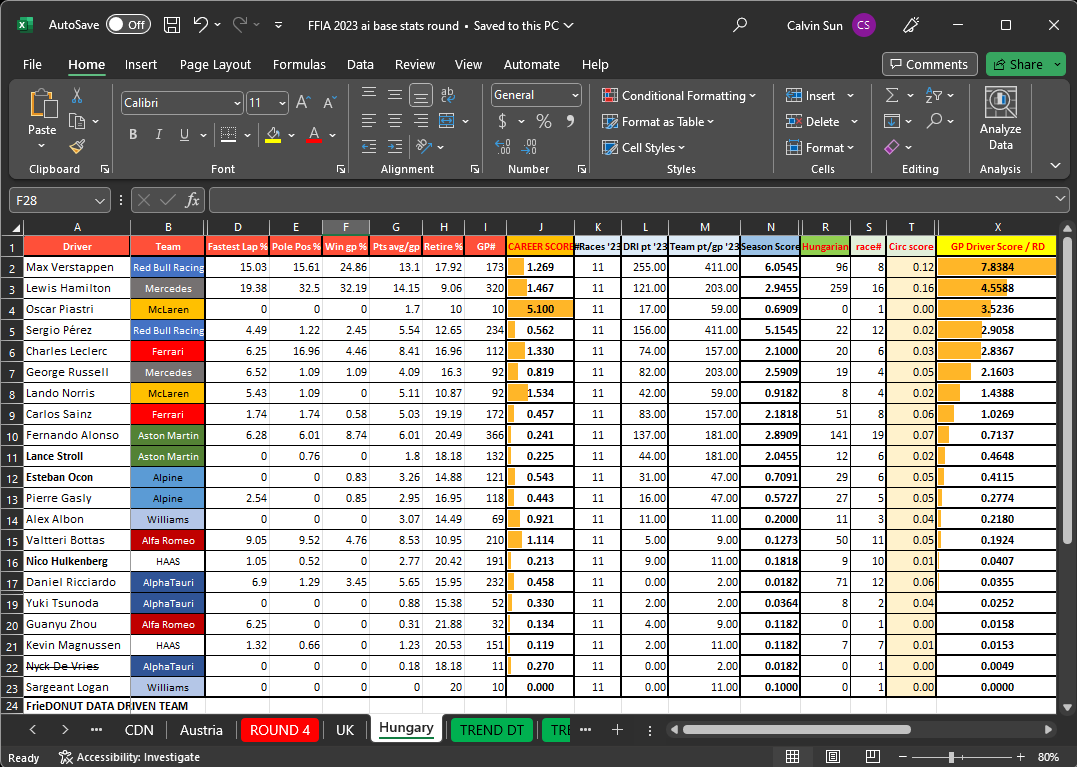Open the search magnifier in title bar
The height and width of the screenshot is (767, 1077).
(x=740, y=25)
